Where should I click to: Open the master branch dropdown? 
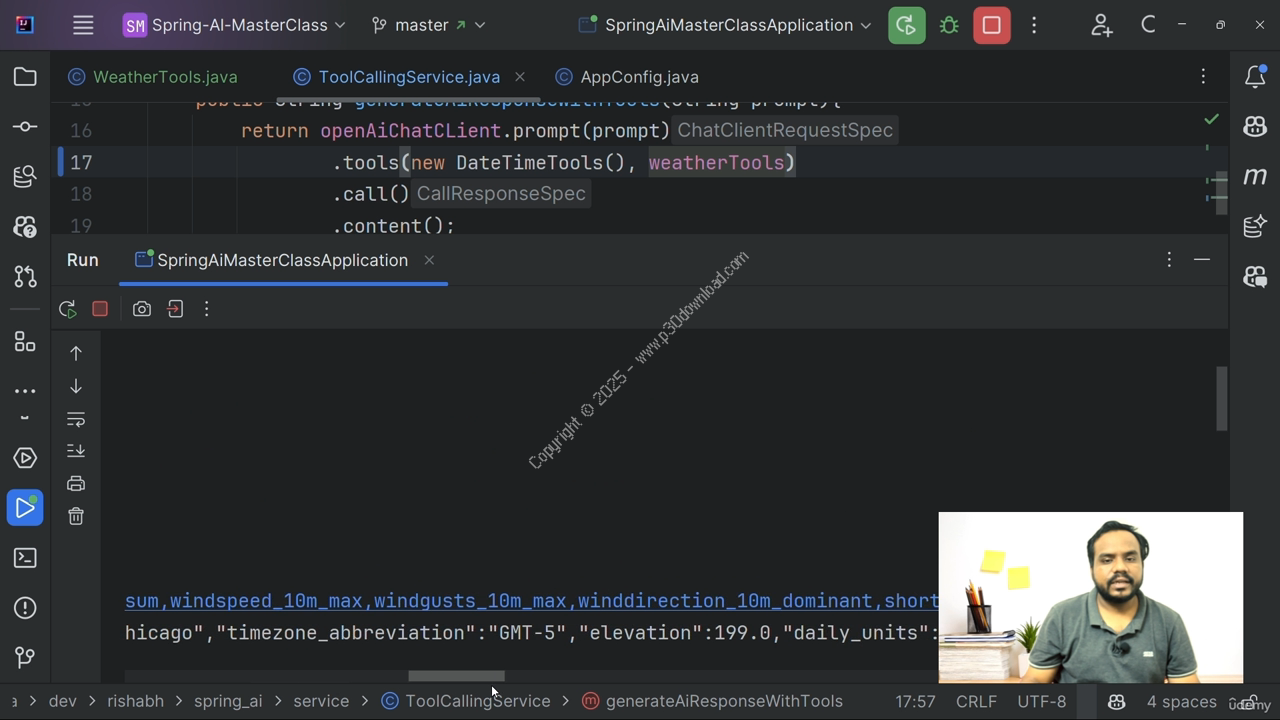[x=428, y=25]
